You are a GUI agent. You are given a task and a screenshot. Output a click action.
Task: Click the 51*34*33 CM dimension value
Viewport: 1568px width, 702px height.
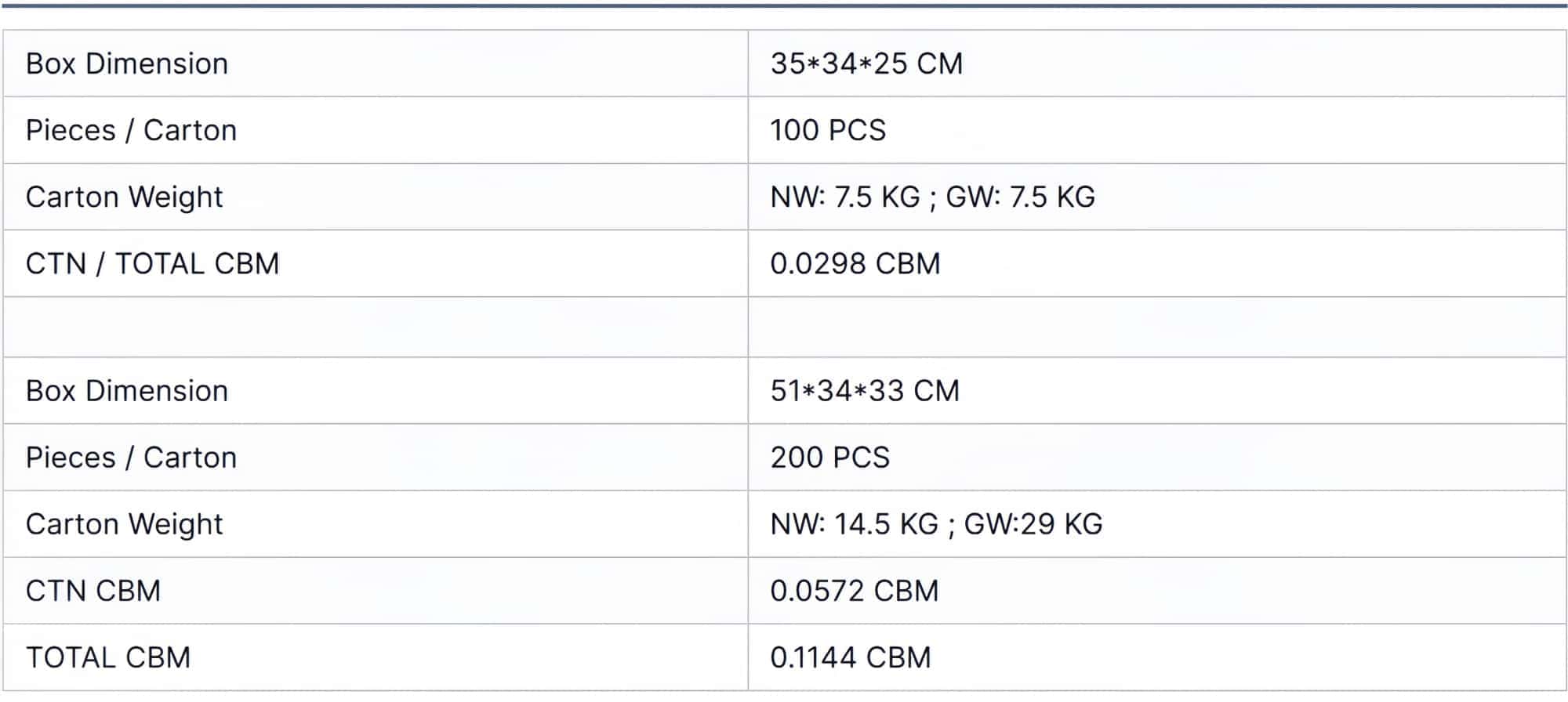pos(865,390)
